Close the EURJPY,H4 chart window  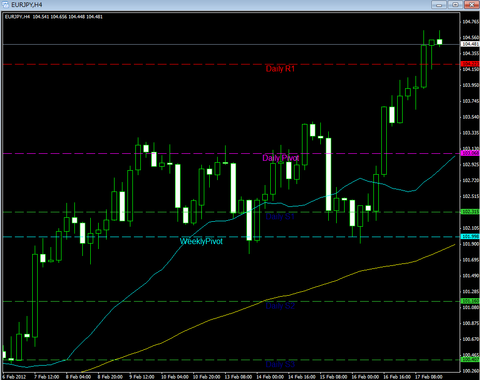coord(471,5)
